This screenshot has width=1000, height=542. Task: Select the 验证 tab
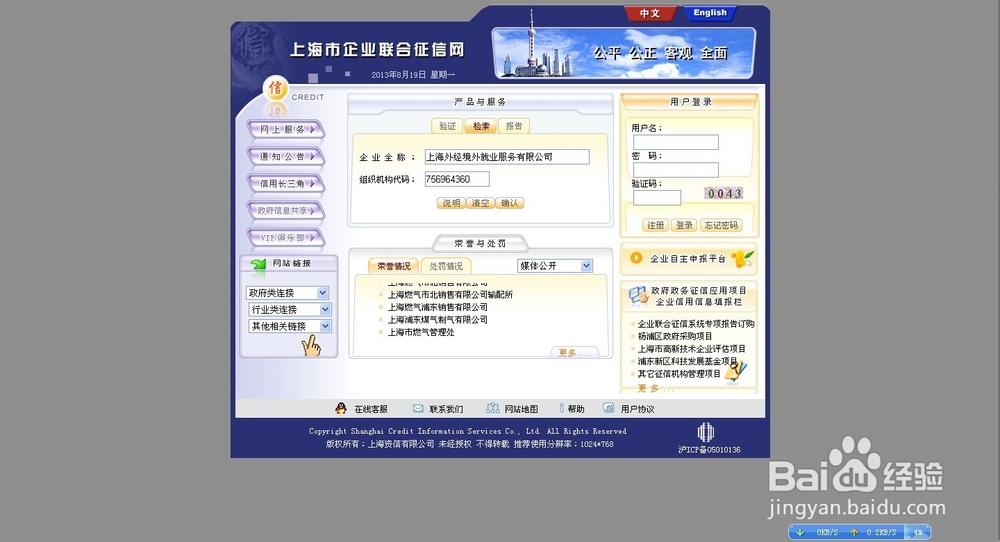point(447,126)
